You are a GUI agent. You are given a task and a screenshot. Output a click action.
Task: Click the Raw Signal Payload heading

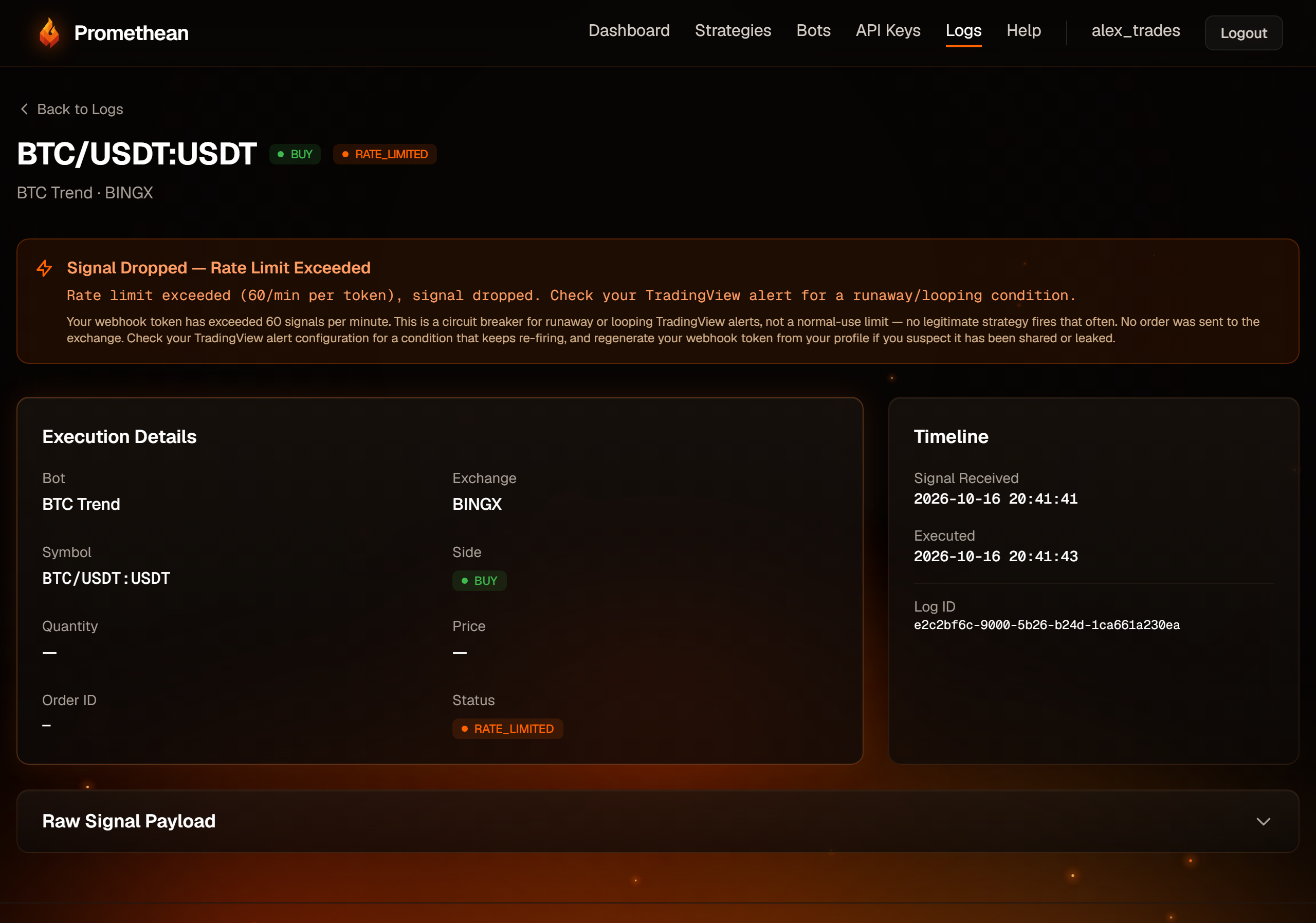click(129, 821)
